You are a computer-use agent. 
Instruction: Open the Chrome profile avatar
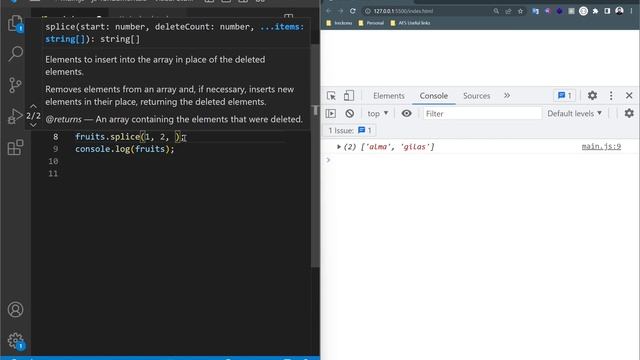[619, 11]
